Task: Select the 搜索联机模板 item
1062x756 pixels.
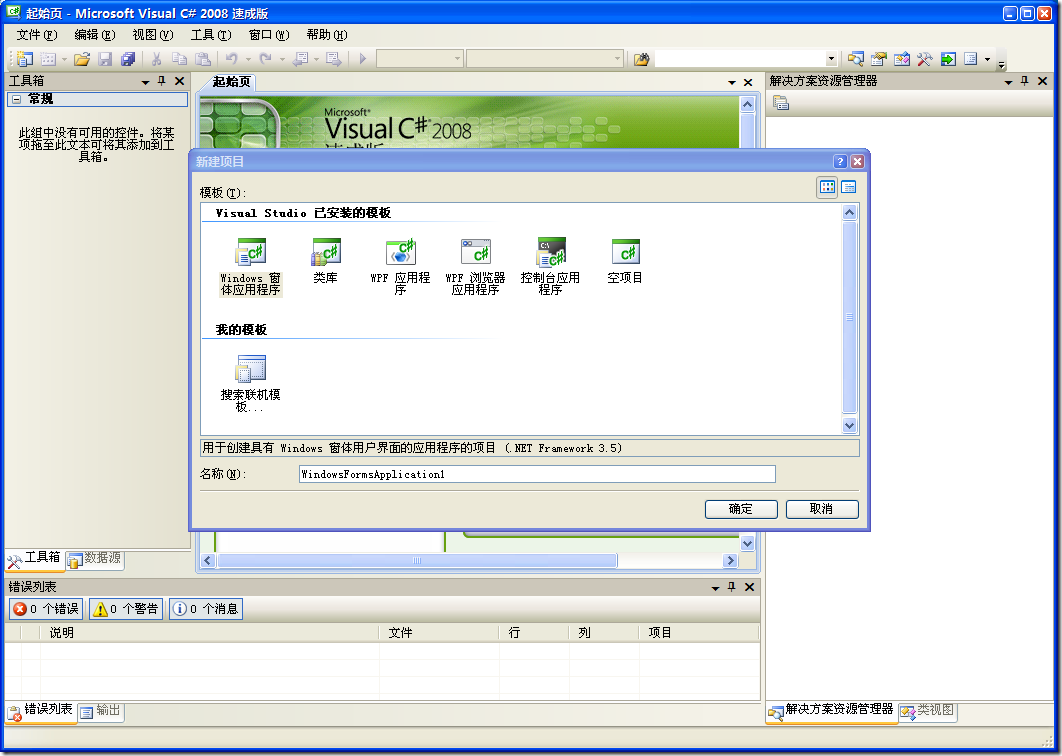Action: (x=251, y=383)
